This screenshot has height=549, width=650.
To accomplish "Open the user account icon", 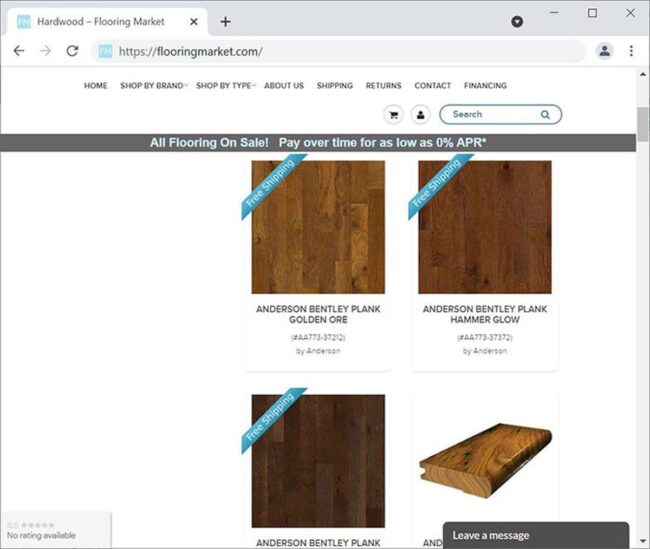I will click(x=420, y=114).
